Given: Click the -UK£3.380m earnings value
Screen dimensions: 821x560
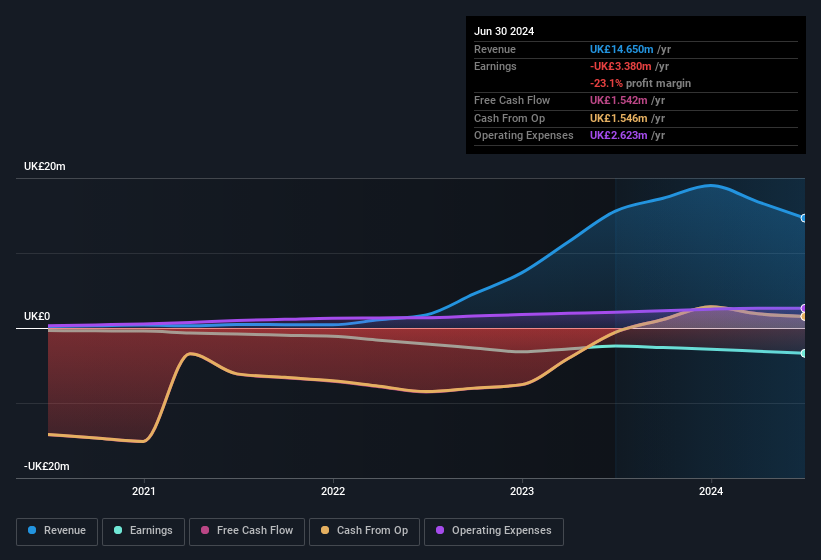Looking at the screenshot, I should point(620,66).
